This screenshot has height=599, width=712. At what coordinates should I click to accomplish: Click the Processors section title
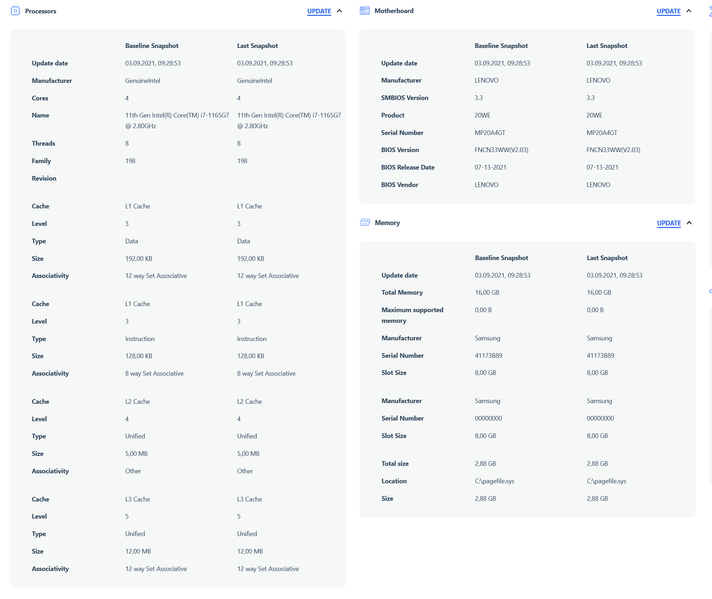[x=40, y=11]
